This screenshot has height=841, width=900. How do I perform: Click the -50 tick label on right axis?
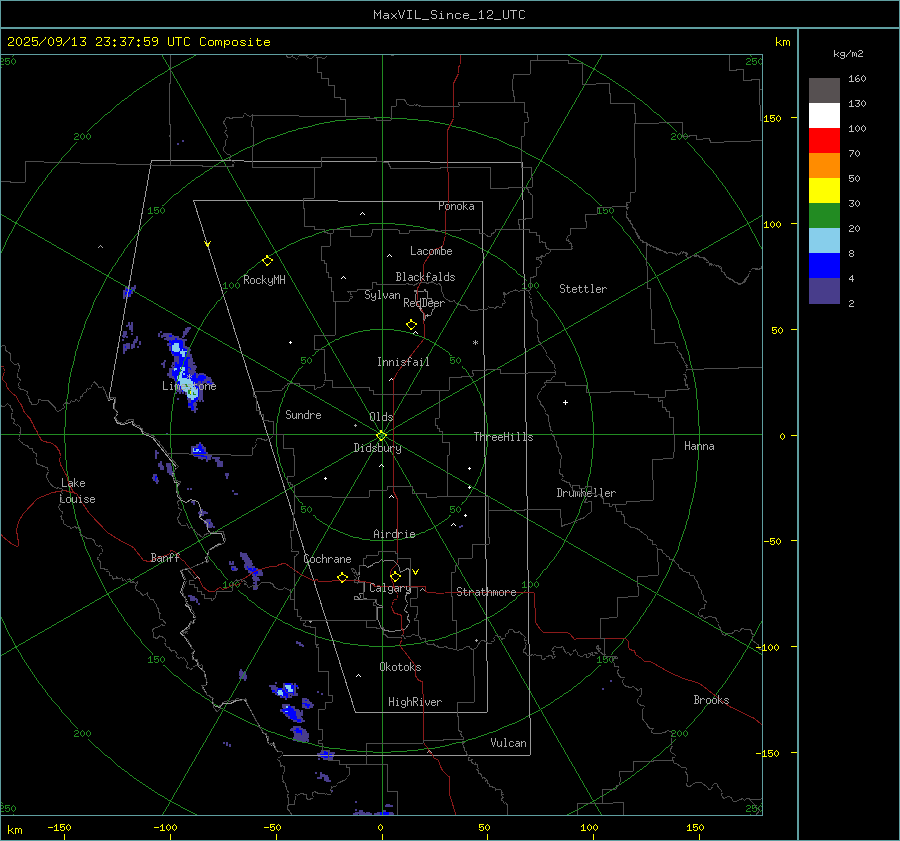pyautogui.click(x=773, y=541)
